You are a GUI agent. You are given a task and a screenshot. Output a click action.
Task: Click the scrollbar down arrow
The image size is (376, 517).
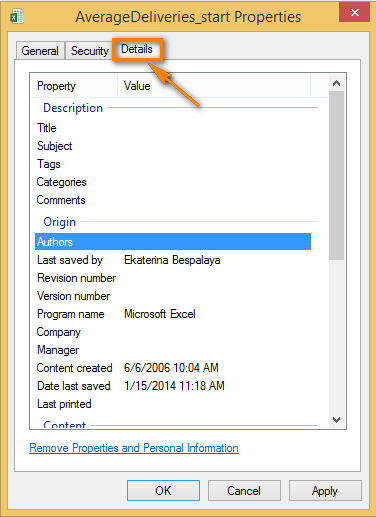point(337,420)
